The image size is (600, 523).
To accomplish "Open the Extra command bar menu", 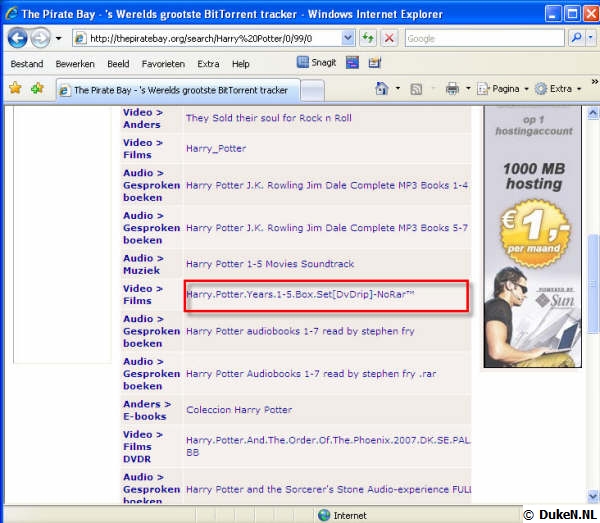I will click(558, 89).
